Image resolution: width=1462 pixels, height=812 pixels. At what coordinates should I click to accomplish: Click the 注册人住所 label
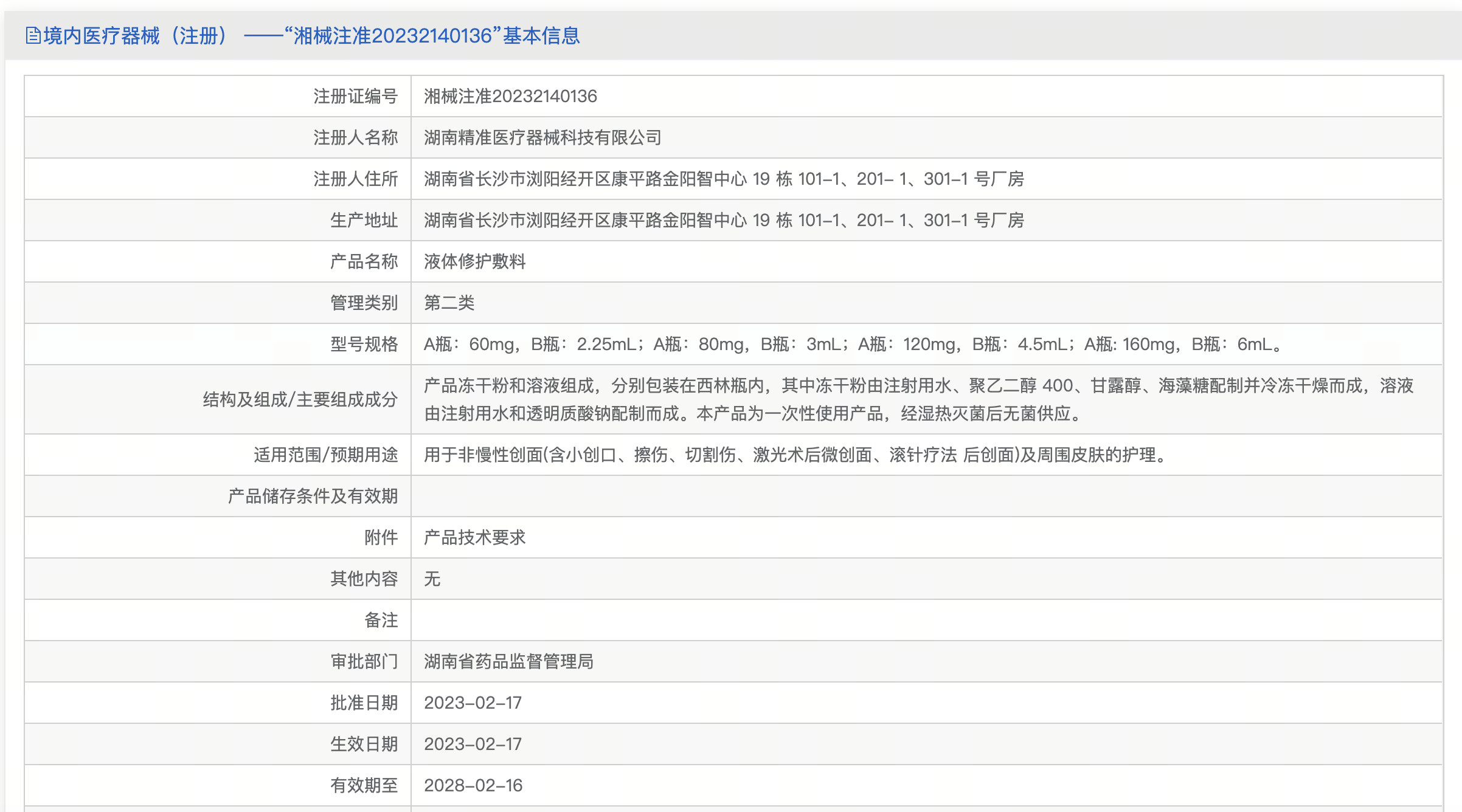point(355,179)
